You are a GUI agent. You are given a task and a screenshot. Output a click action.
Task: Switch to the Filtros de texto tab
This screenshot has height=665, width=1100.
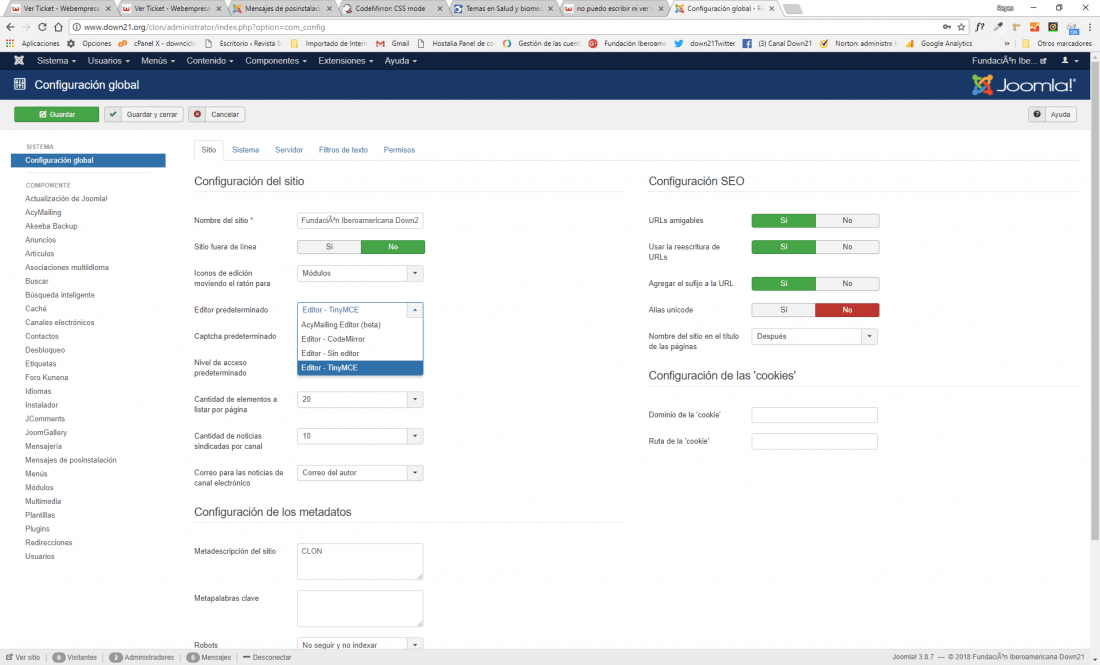pos(343,150)
